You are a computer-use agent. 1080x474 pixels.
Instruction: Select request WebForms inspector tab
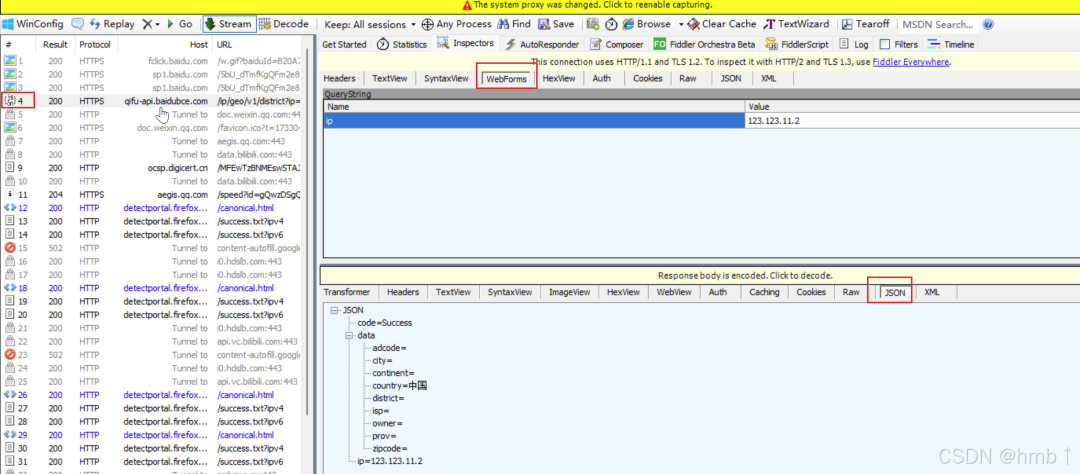click(507, 79)
